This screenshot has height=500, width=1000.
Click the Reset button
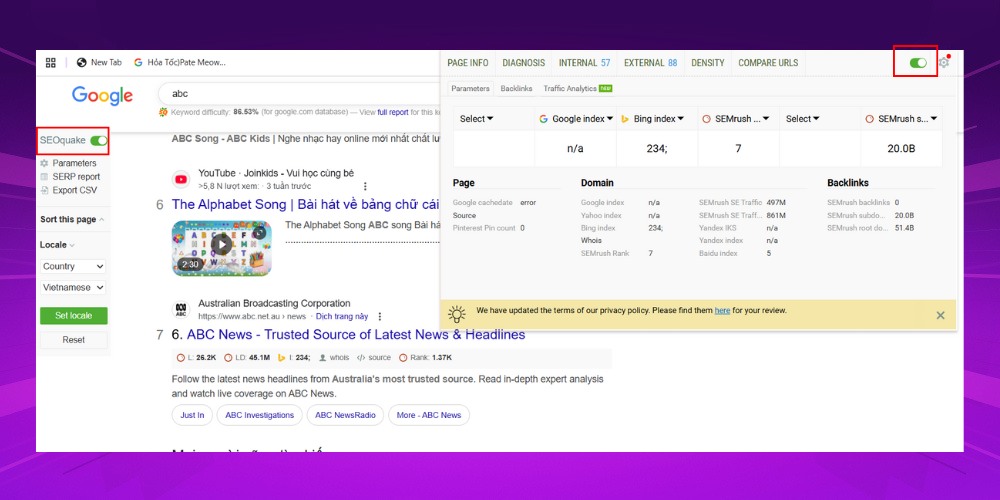[x=73, y=340]
